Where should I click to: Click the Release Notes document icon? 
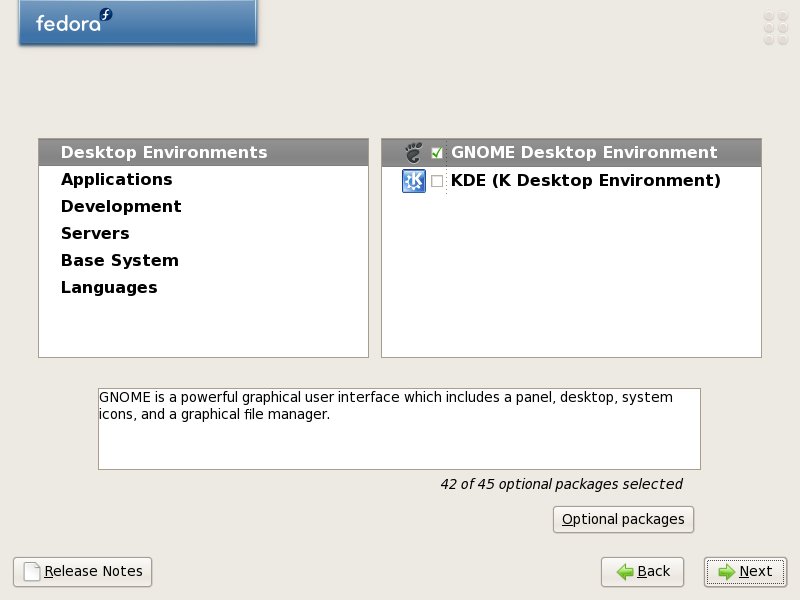coord(32,571)
